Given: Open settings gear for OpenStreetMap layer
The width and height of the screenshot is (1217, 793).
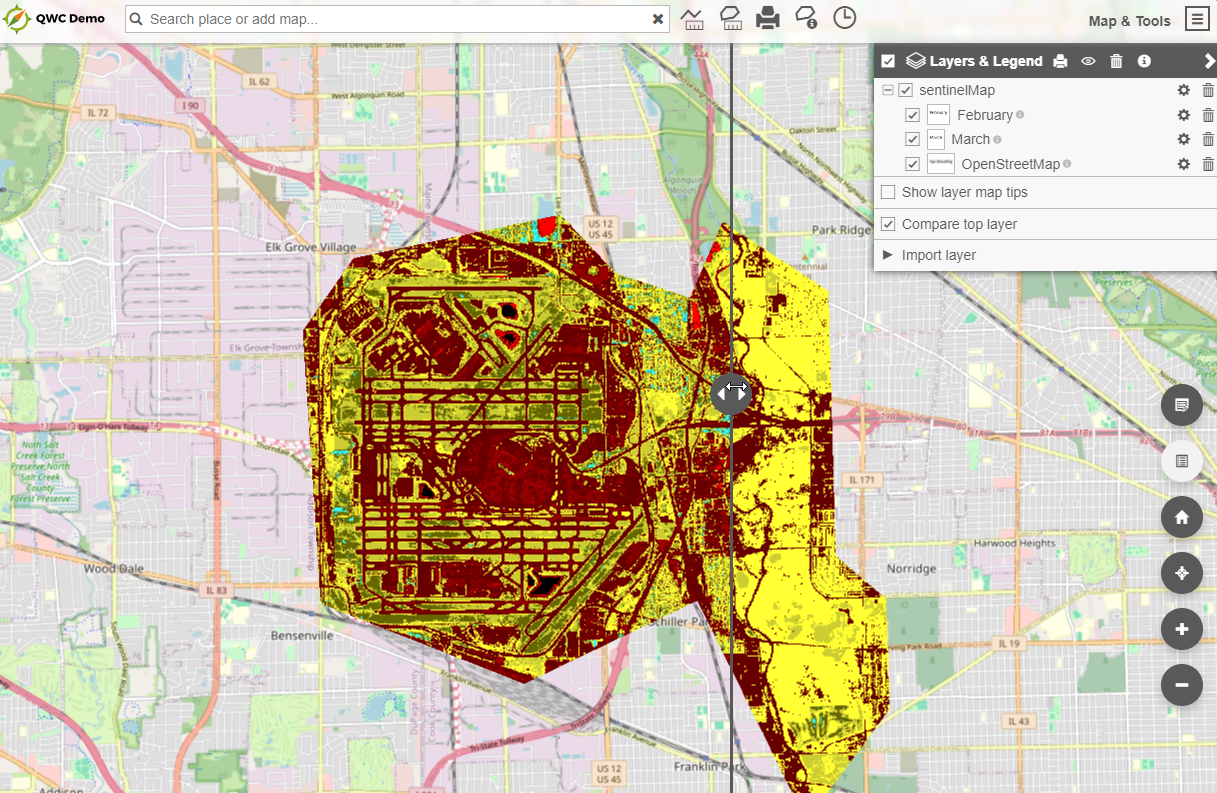Looking at the screenshot, I should (1183, 164).
